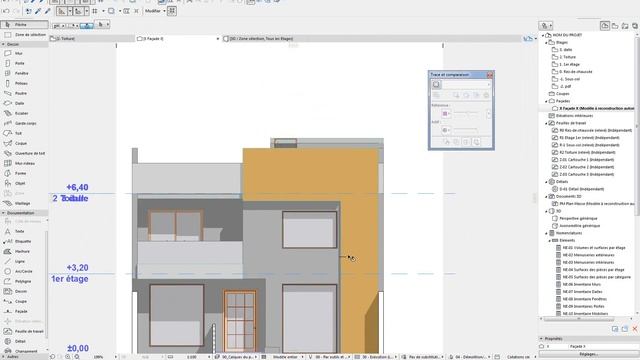Collapse the Dessin toolbox section
Screen dimensions: 640x360
[x=3, y=44]
